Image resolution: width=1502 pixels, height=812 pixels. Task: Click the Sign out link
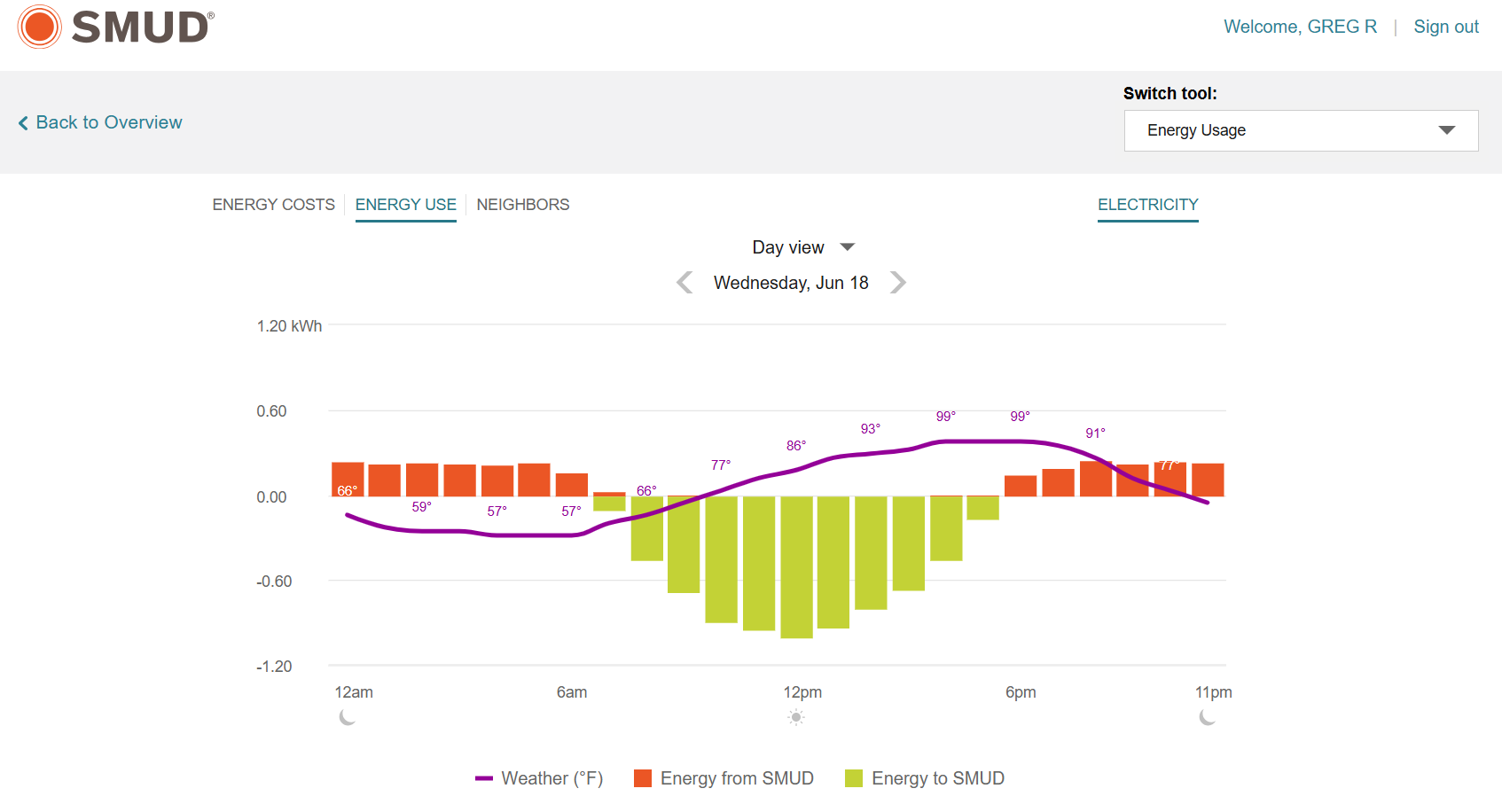1445,27
